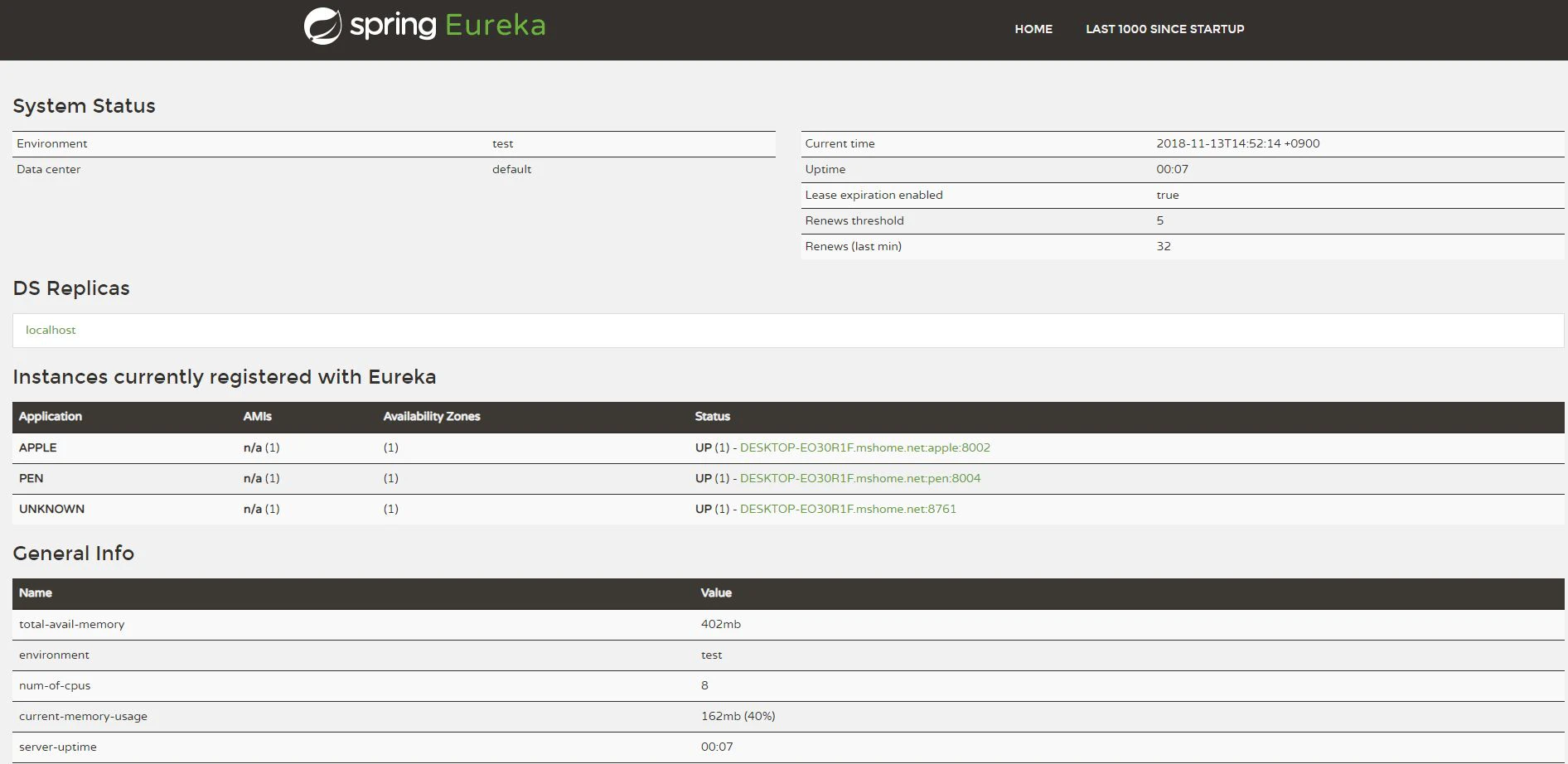The image size is (1568, 764).
Task: Click the Renews (last min) label
Action: pyautogui.click(x=853, y=246)
